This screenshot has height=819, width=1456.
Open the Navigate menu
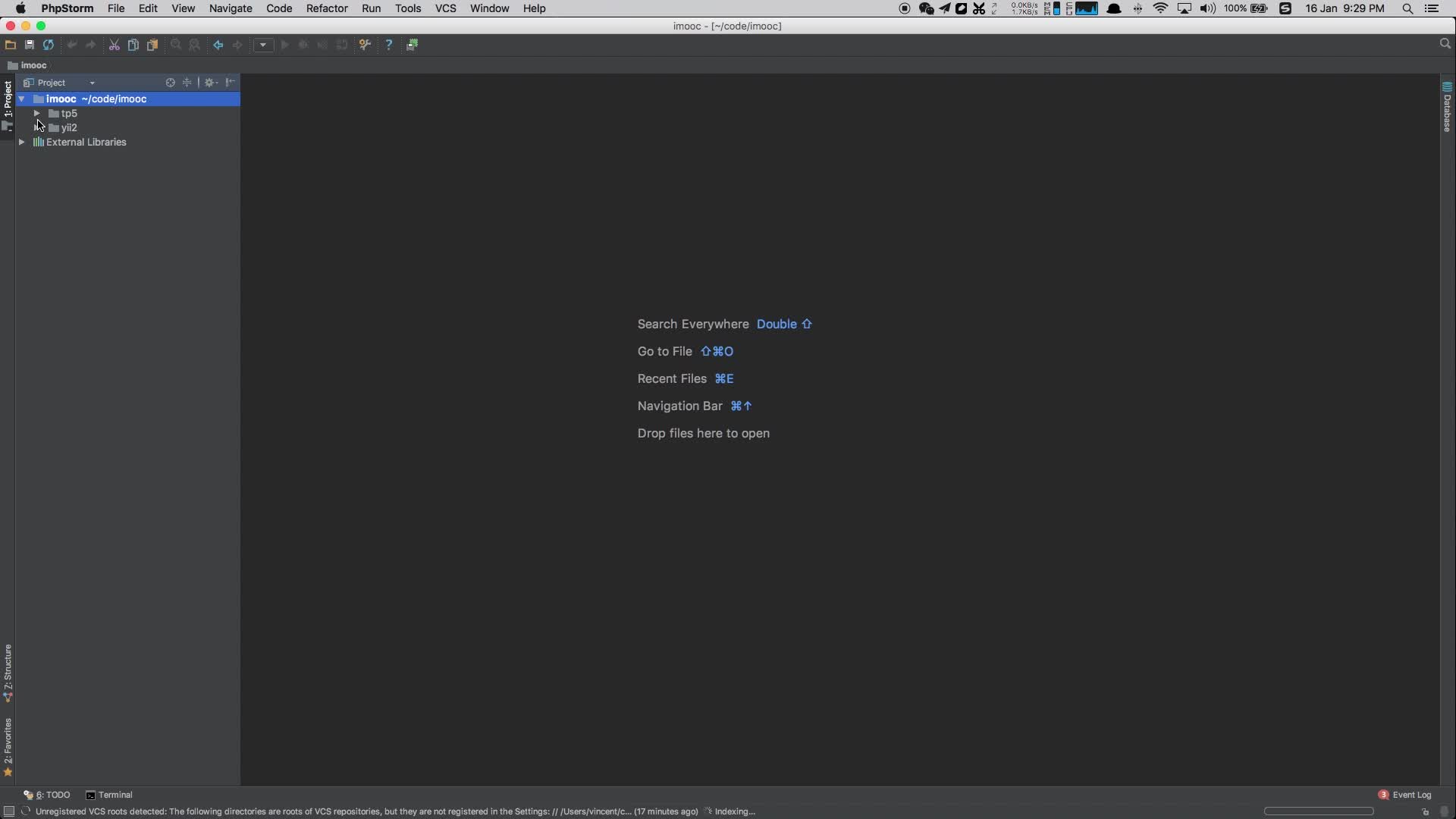pos(231,8)
